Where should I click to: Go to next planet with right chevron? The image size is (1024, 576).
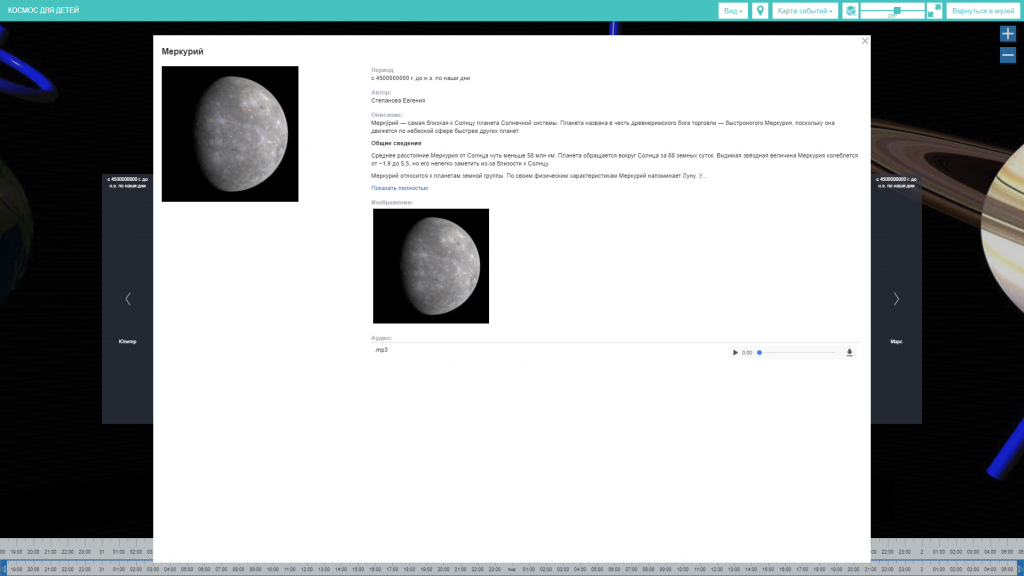click(896, 299)
